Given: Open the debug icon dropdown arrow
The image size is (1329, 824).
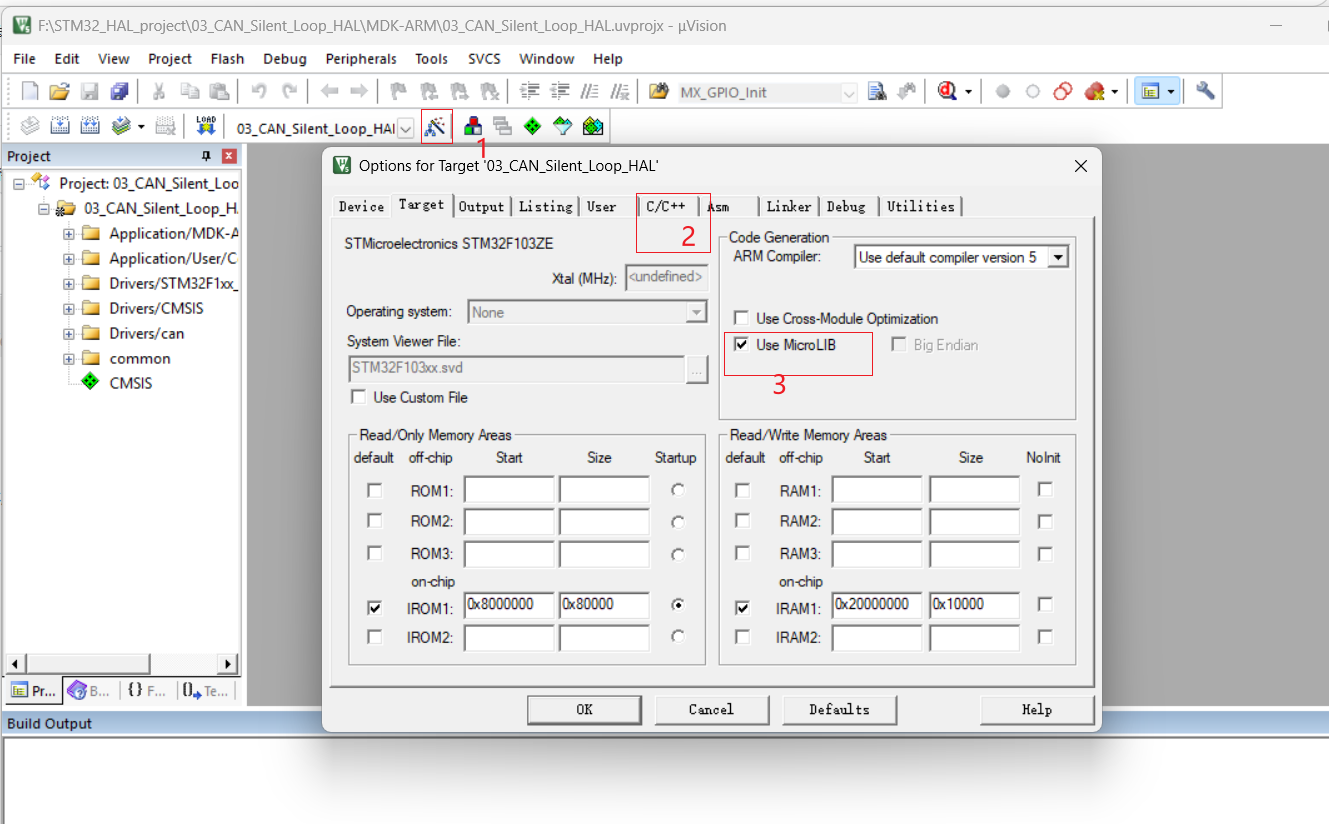Looking at the screenshot, I should pos(968,92).
